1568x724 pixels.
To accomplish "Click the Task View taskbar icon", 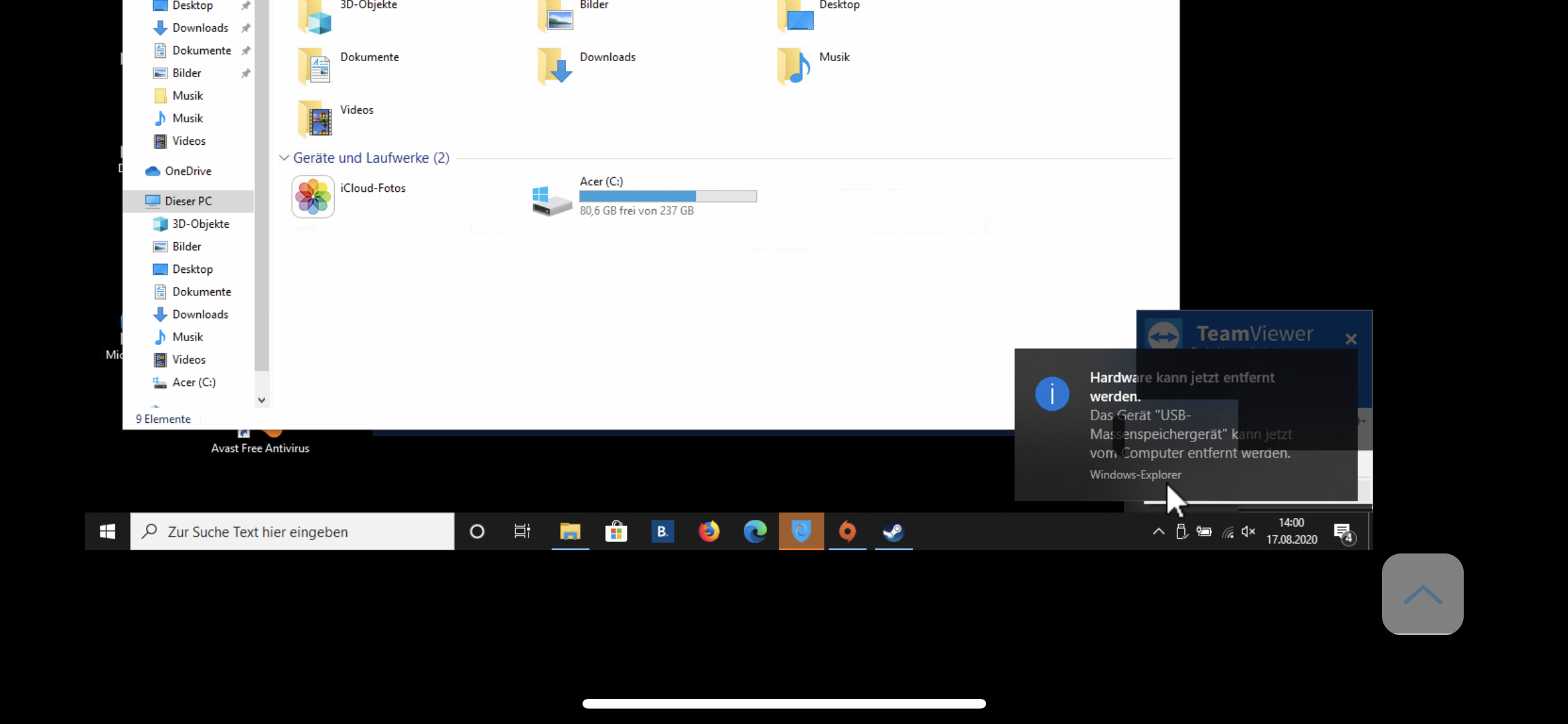I will 522,532.
